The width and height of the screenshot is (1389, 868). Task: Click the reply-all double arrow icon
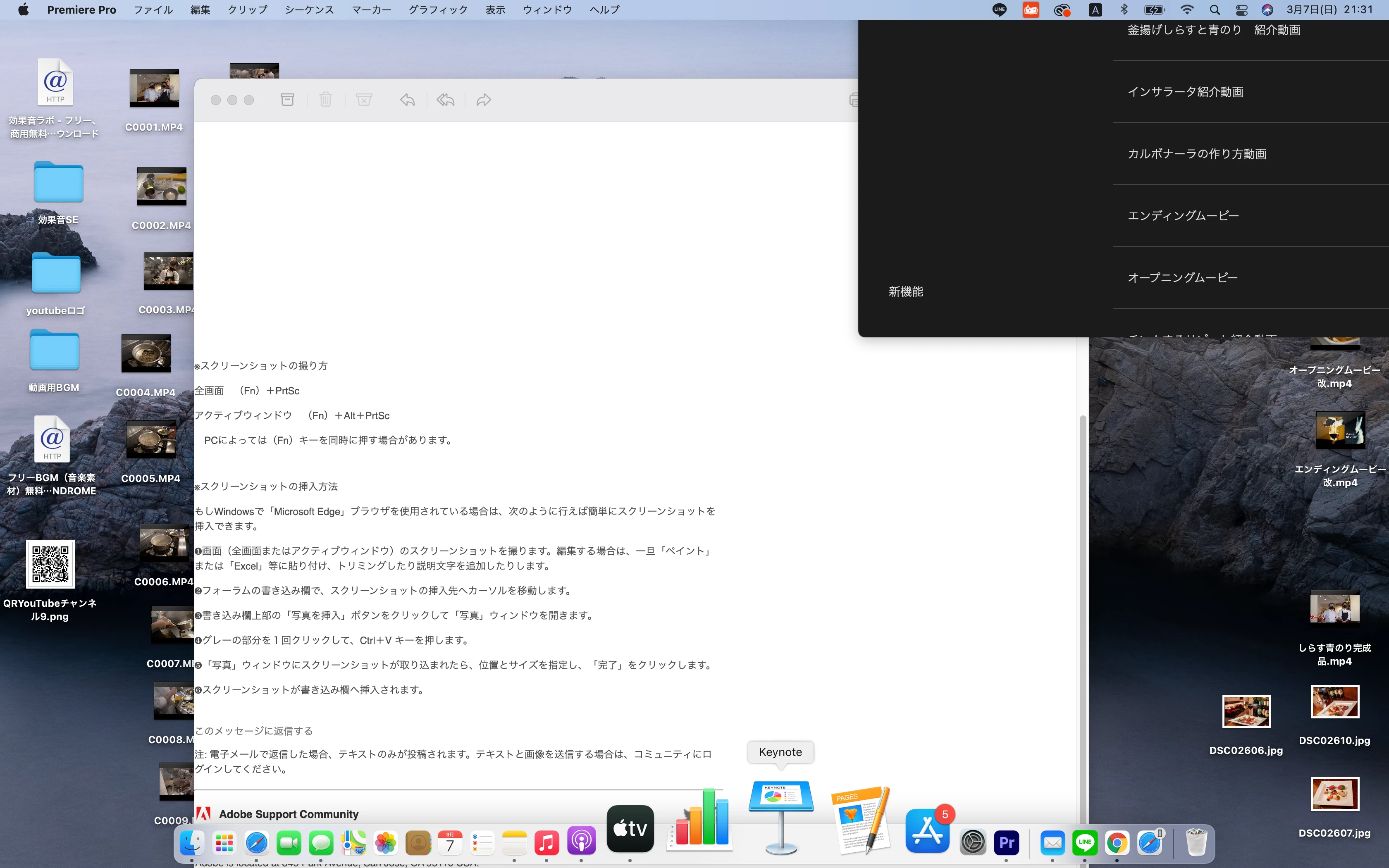pyautogui.click(x=445, y=100)
